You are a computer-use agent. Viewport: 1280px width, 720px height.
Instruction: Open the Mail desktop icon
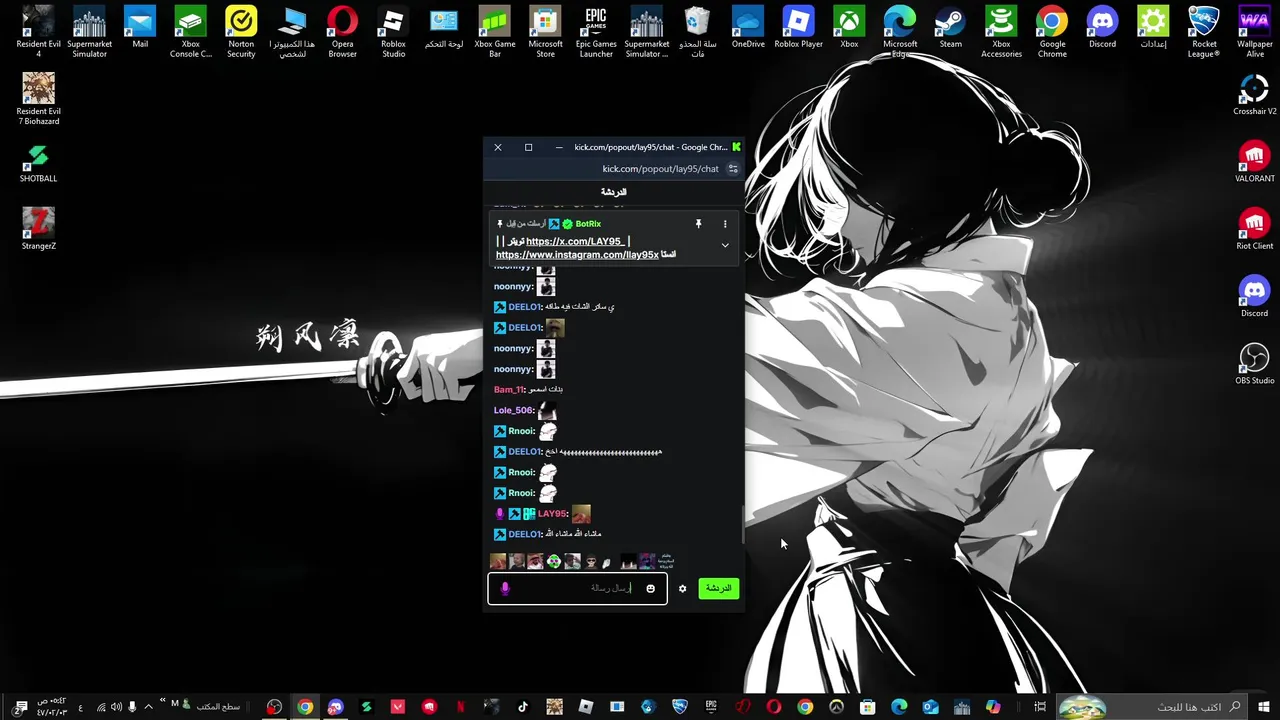140,27
